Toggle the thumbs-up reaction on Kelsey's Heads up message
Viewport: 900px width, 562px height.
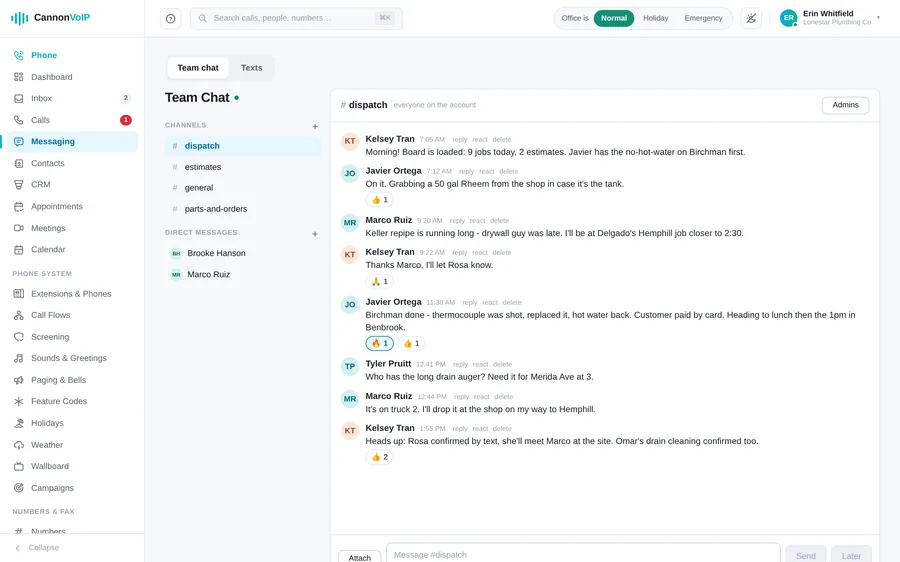coord(379,457)
